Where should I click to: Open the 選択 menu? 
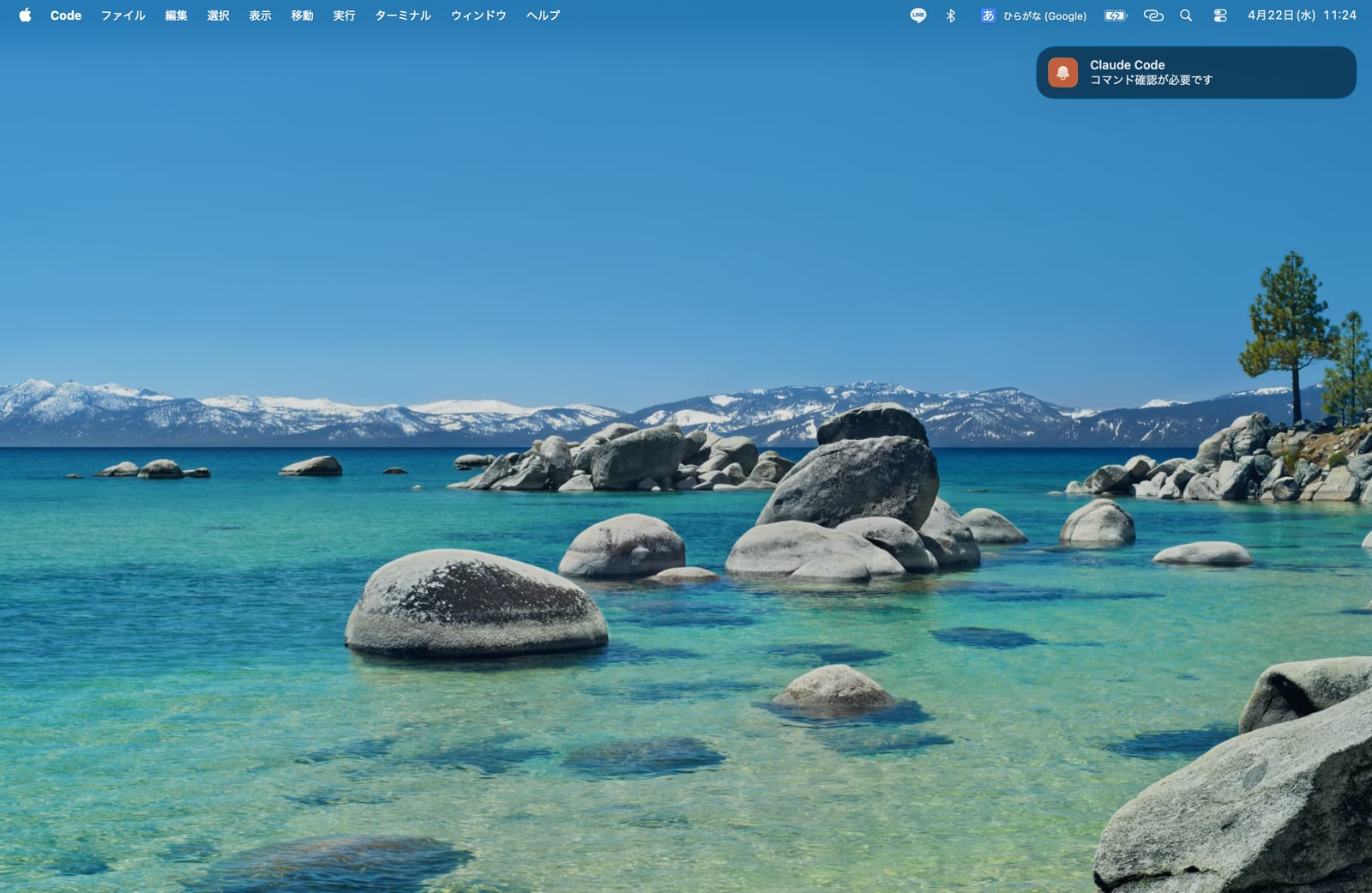coord(217,15)
